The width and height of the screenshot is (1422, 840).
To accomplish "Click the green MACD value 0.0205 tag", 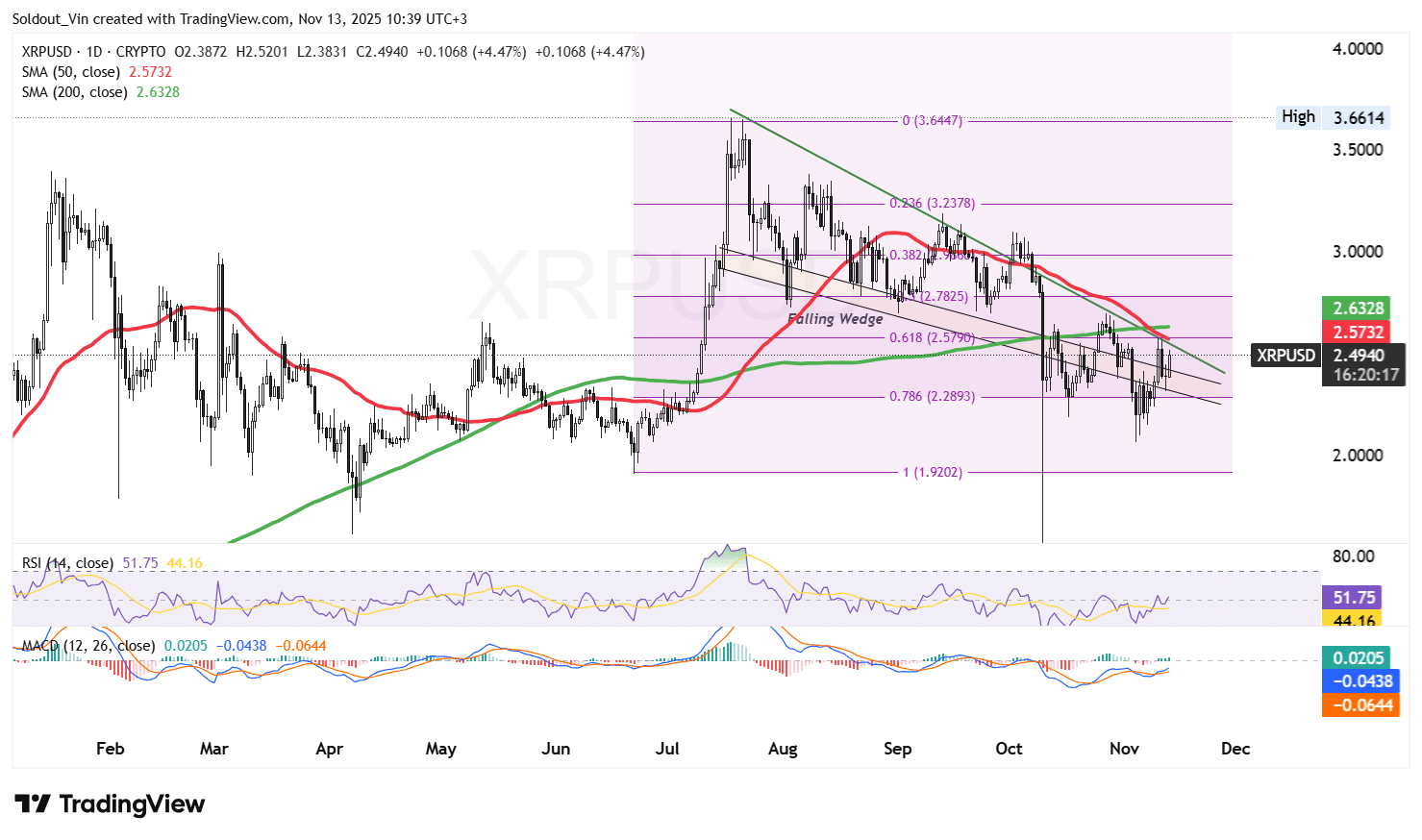I will click(1359, 657).
